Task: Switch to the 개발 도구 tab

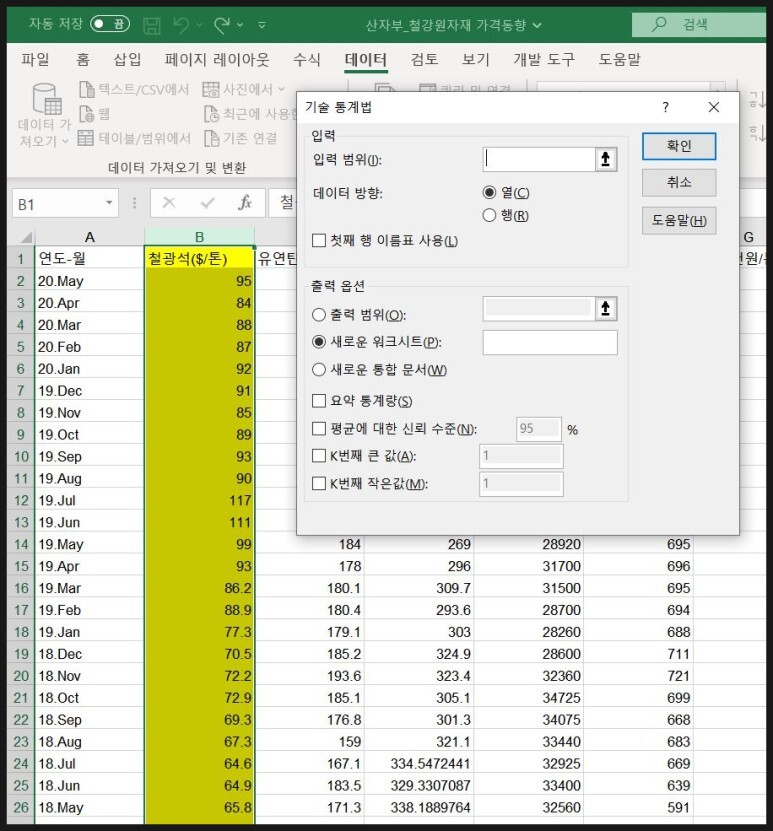Action: (544, 59)
